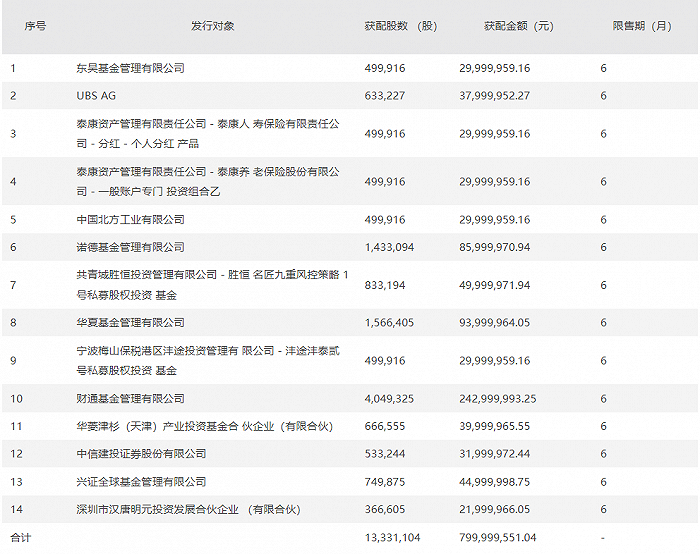Select the amount 37,999,952.27
The width and height of the screenshot is (700, 554).
pos(495,96)
